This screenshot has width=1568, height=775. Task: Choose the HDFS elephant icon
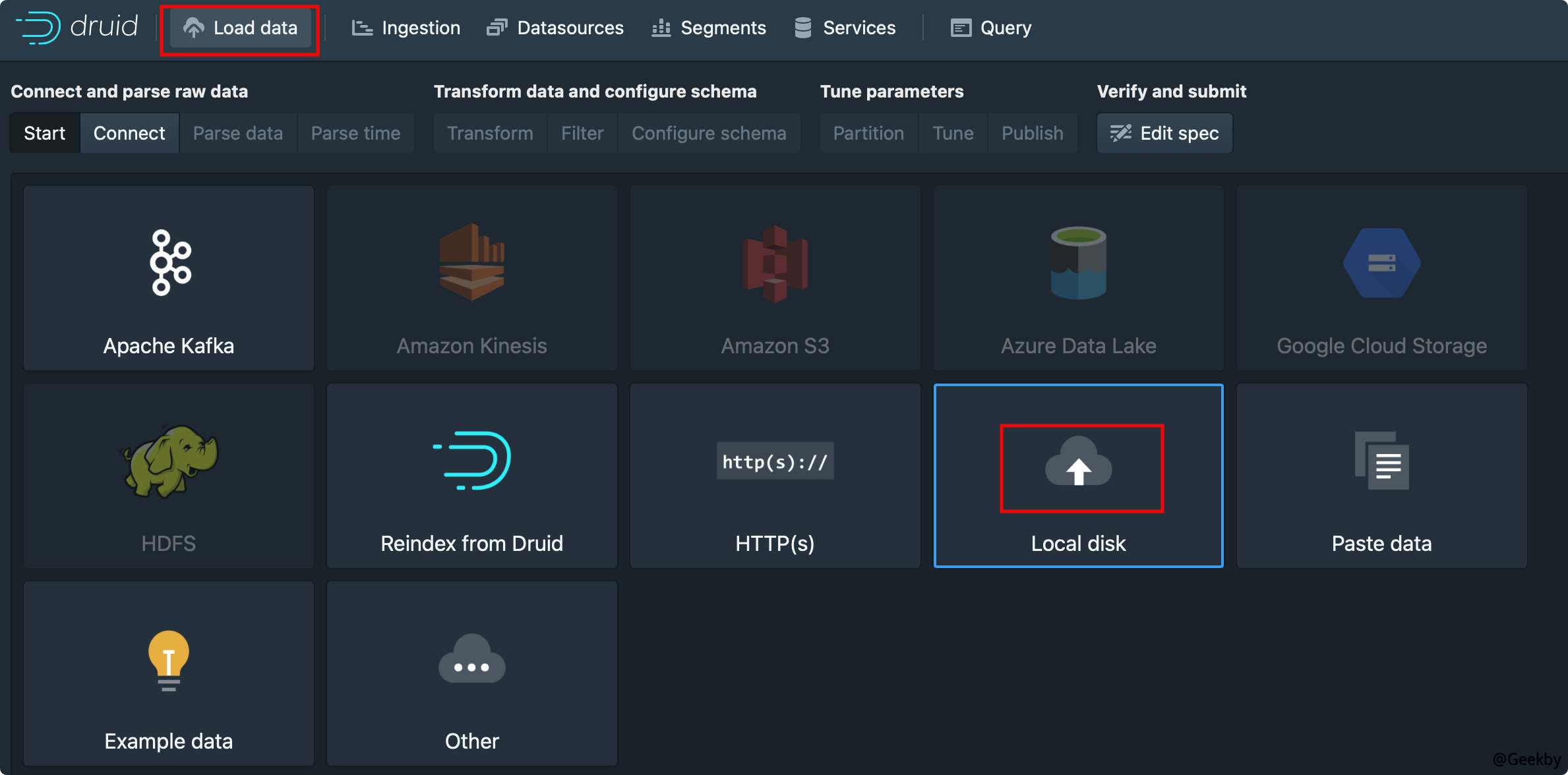click(169, 461)
